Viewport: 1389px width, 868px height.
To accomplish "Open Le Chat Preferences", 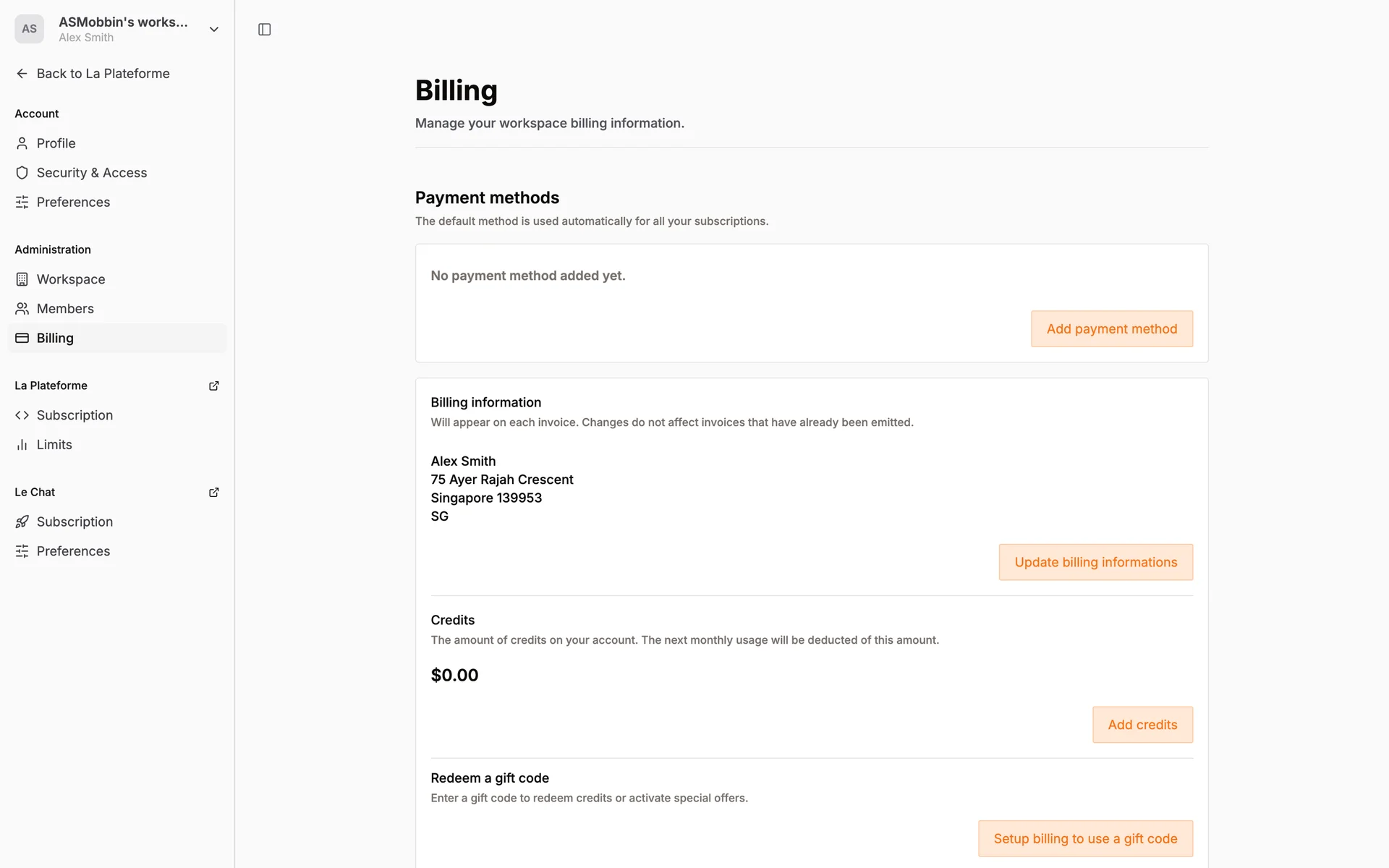I will tap(73, 551).
